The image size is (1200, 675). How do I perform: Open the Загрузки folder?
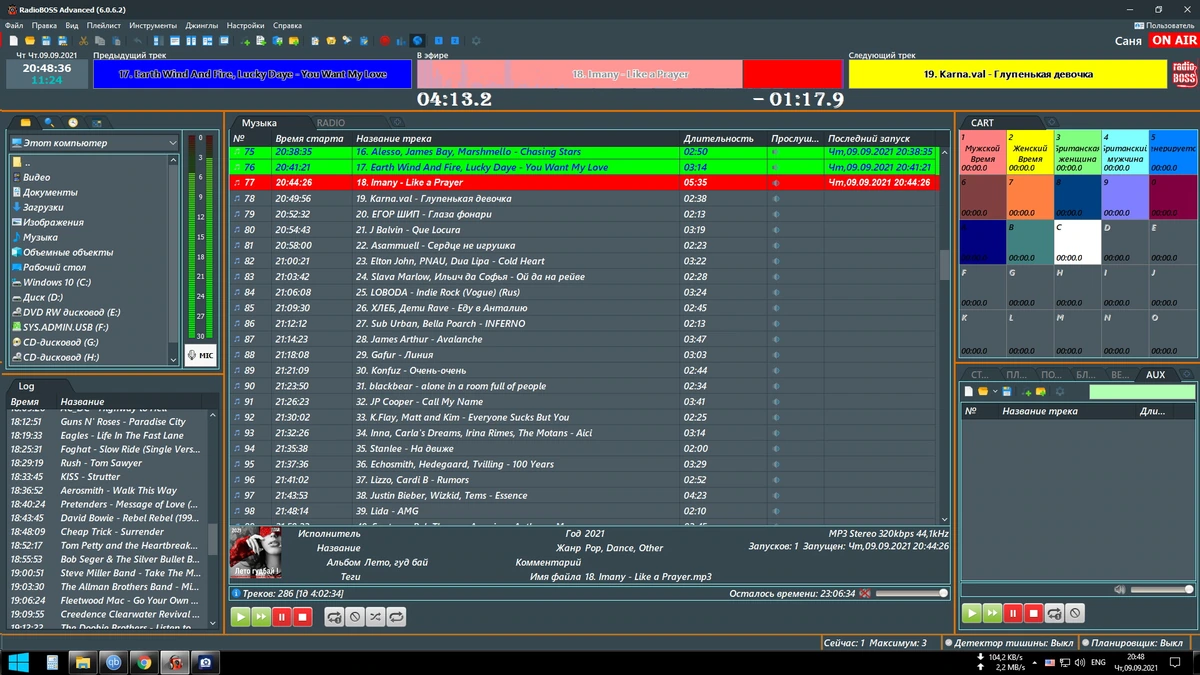[x=44, y=207]
